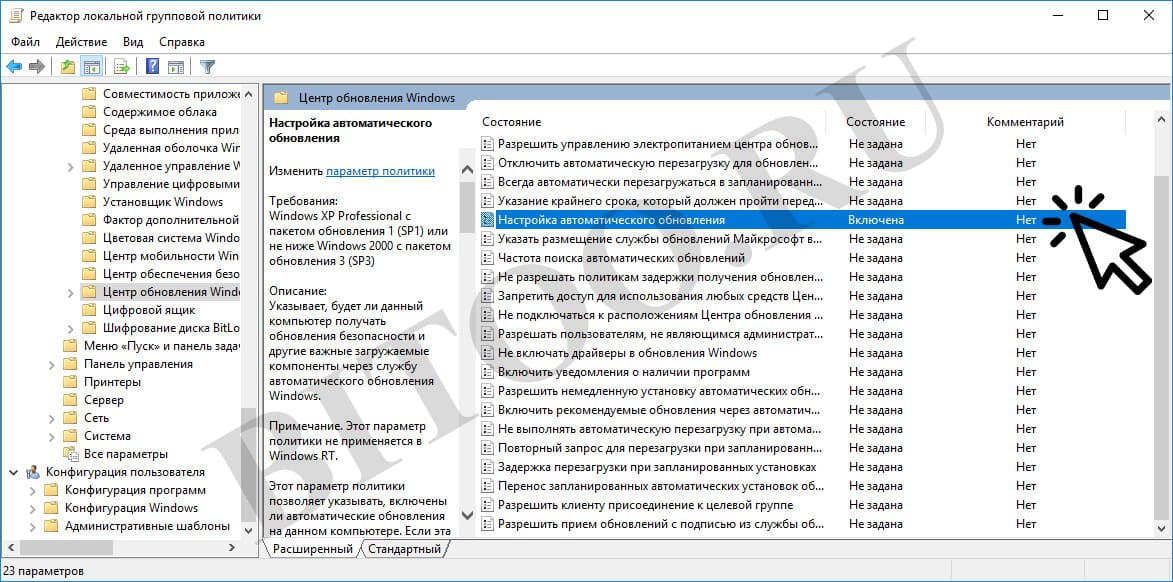Select the Принтеры folder in tree
Image resolution: width=1173 pixels, height=582 pixels.
pyautogui.click(x=112, y=382)
